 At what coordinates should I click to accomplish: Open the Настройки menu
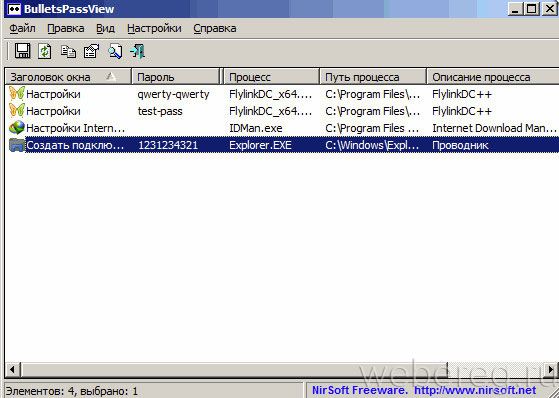154,28
